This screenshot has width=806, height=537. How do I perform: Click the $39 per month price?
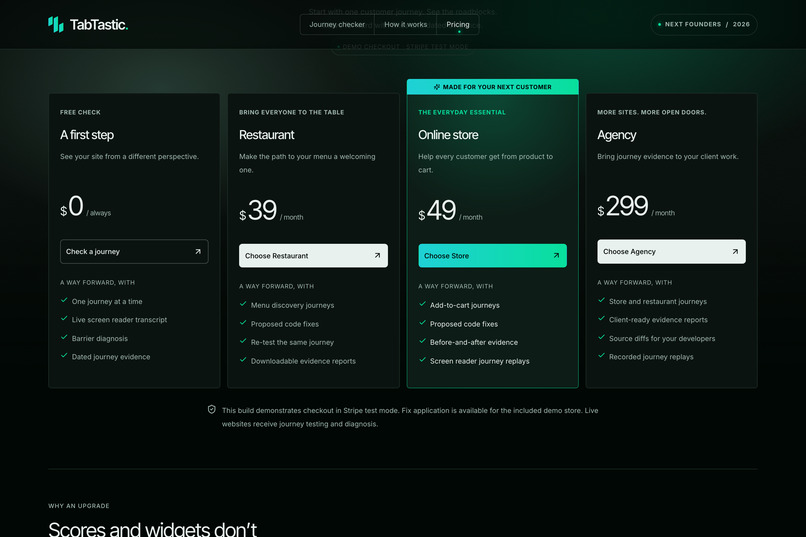point(271,211)
